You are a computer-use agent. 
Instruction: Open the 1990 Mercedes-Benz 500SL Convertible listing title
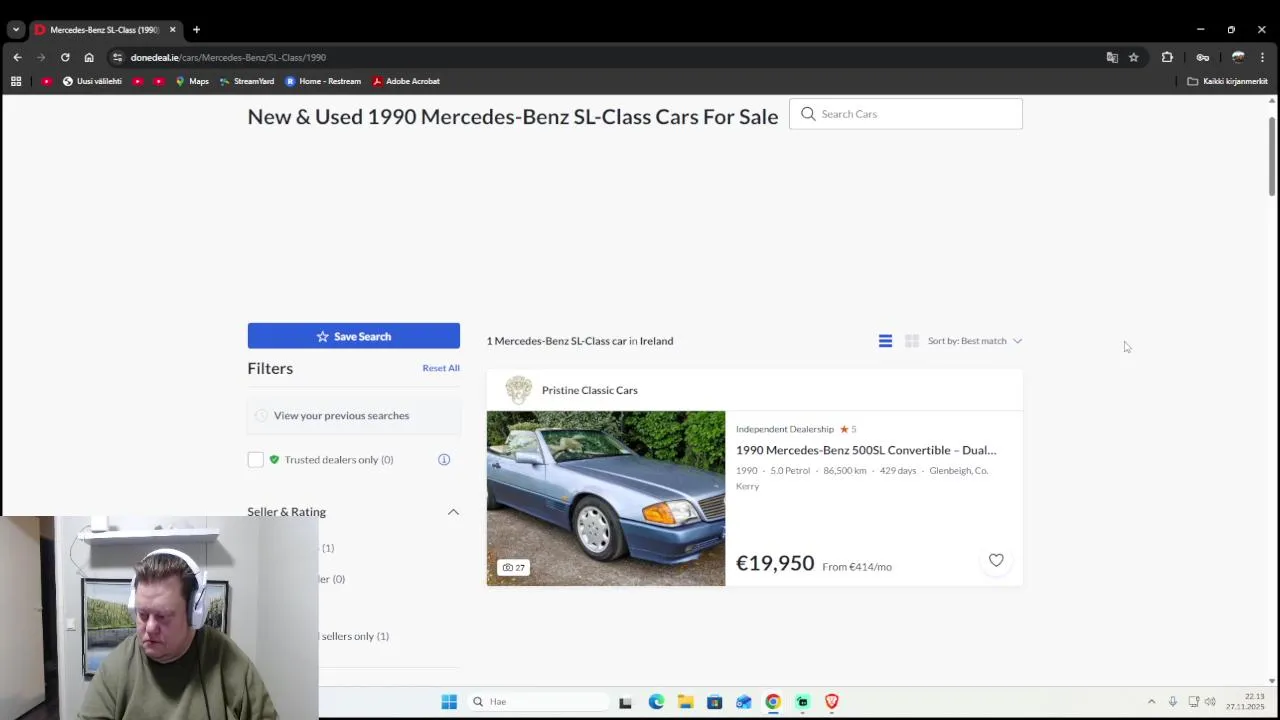click(866, 450)
